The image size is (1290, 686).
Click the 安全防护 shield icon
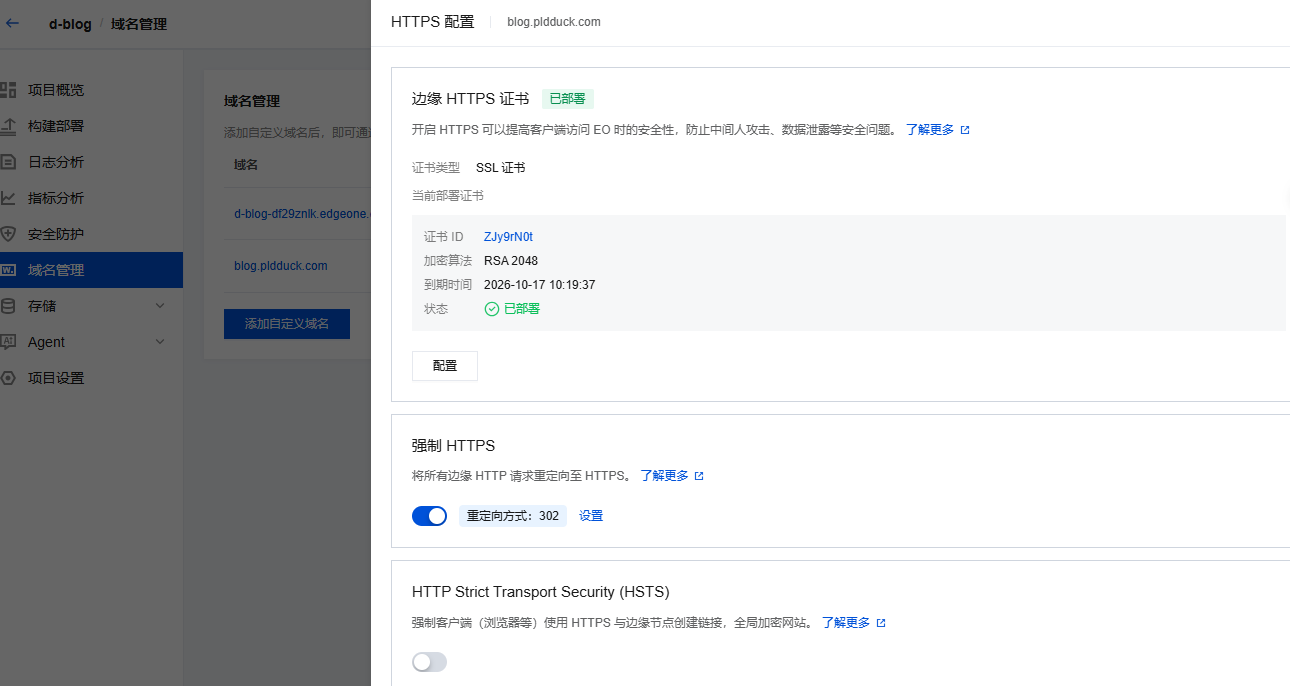click(x=8, y=234)
